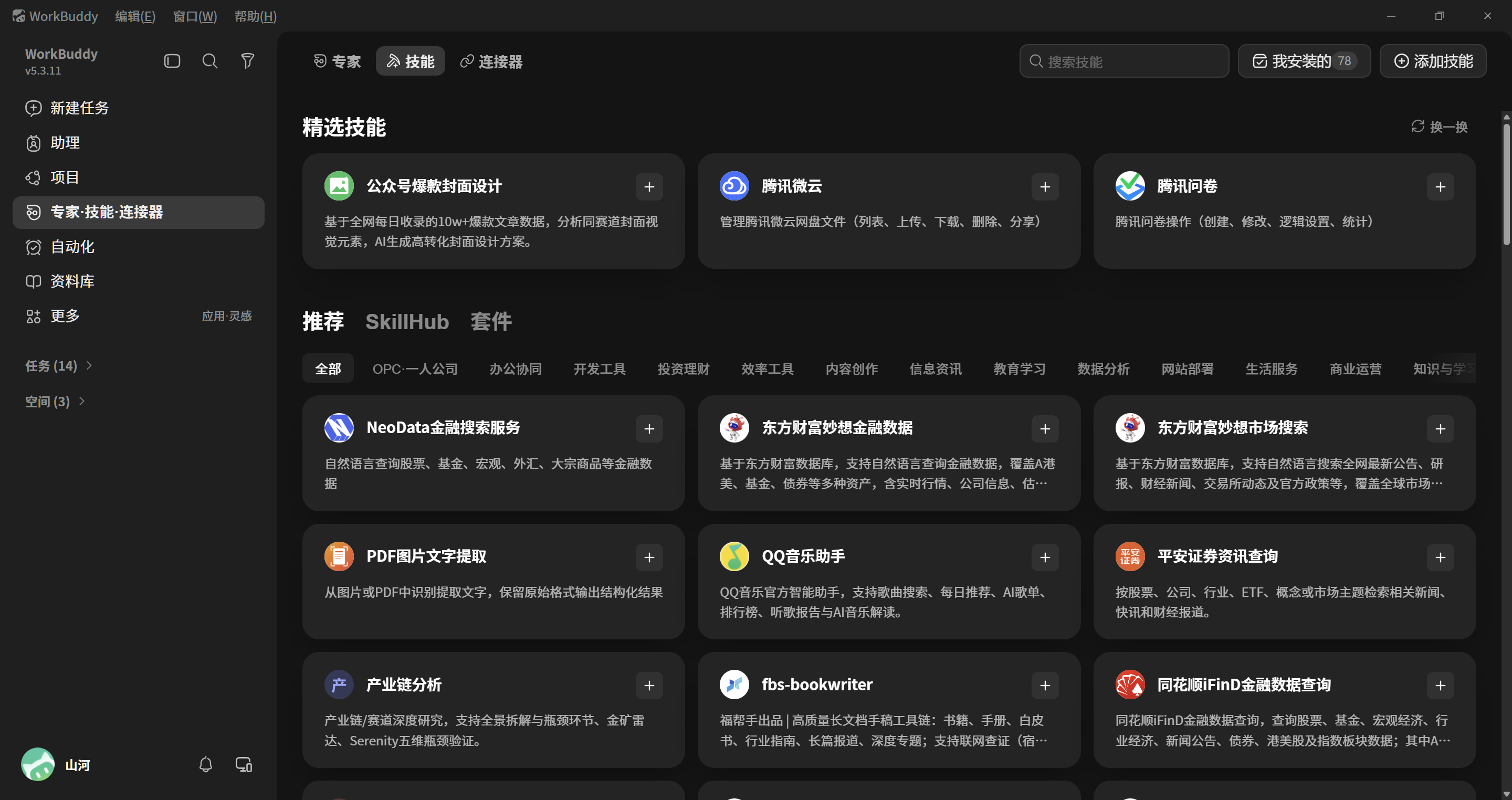Open 助理 in the sidebar
1512x800 pixels.
[x=139, y=143]
